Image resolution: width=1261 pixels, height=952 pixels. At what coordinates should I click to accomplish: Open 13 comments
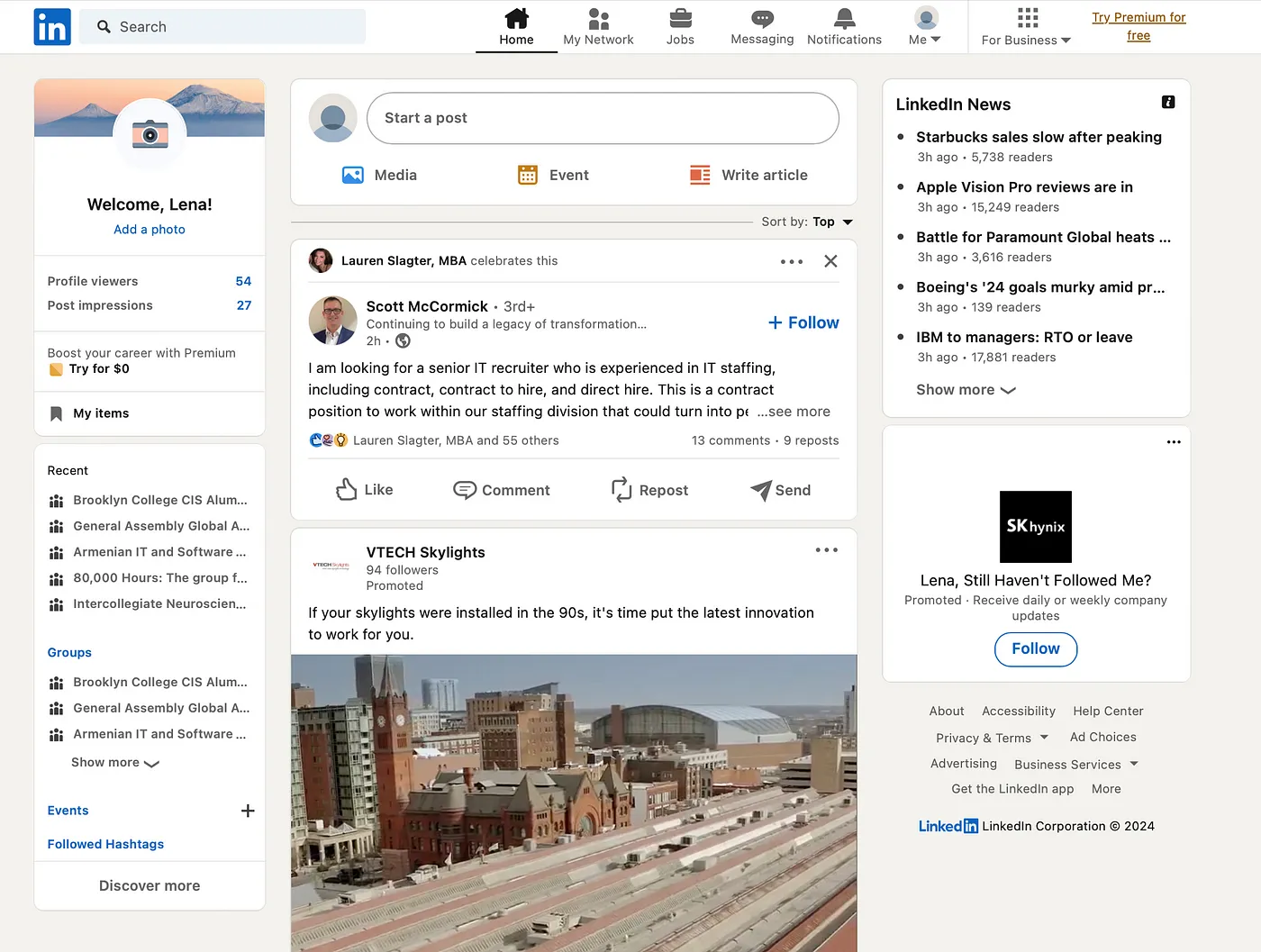tap(730, 440)
